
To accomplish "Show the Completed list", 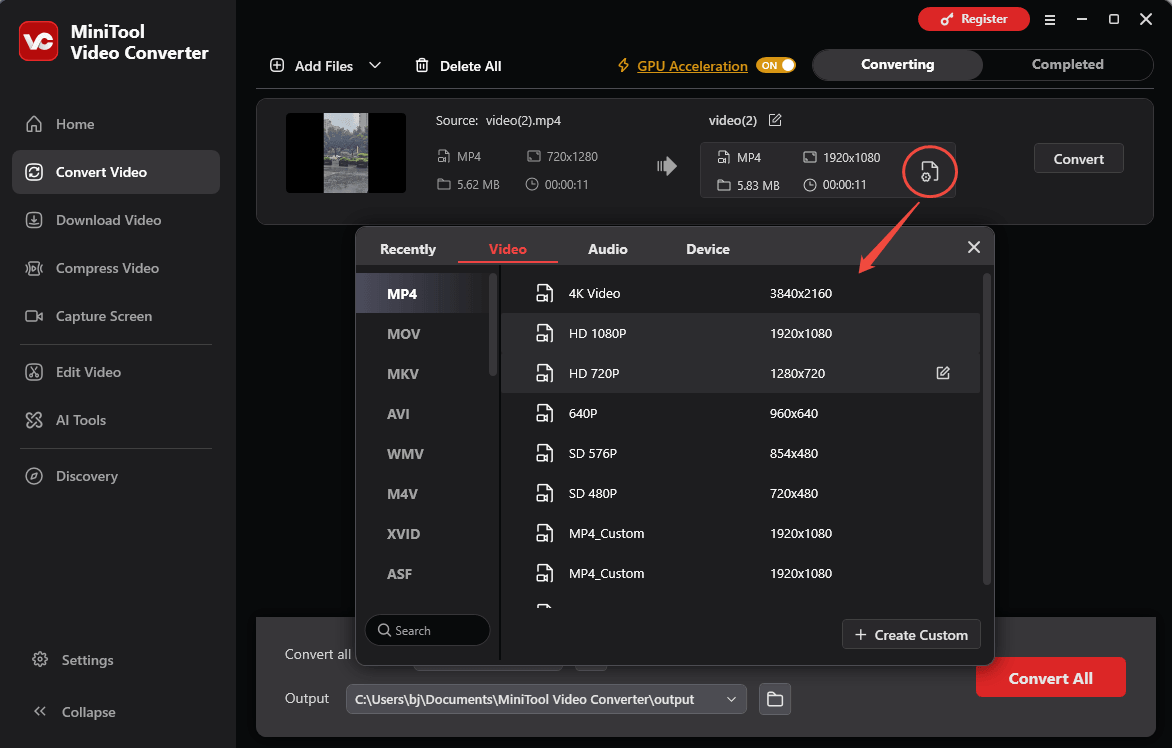I will click(1067, 64).
